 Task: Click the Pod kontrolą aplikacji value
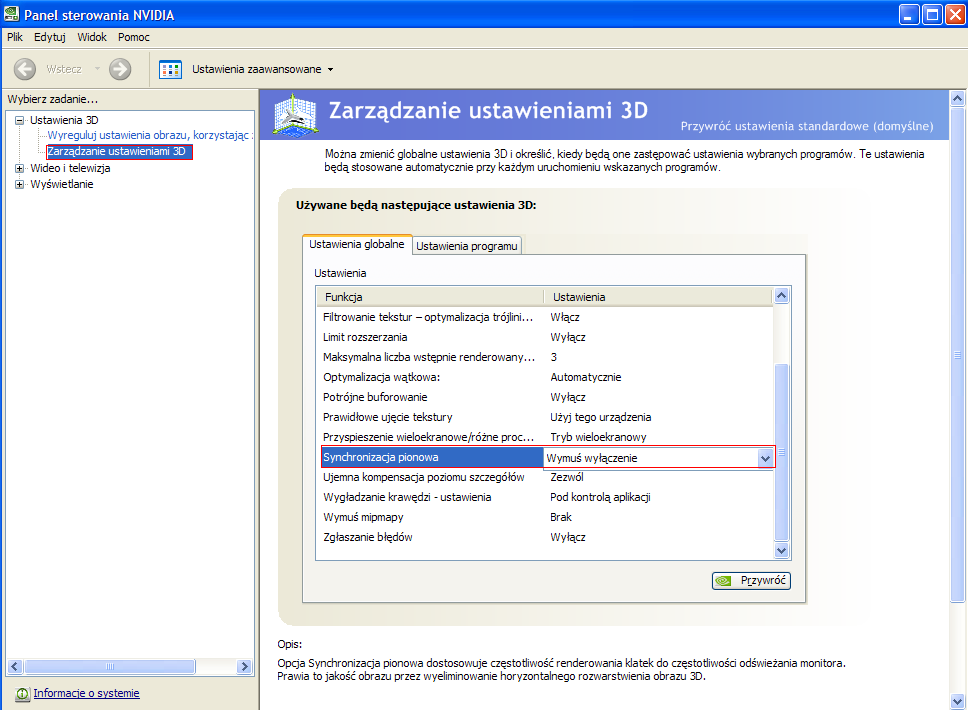(x=600, y=497)
